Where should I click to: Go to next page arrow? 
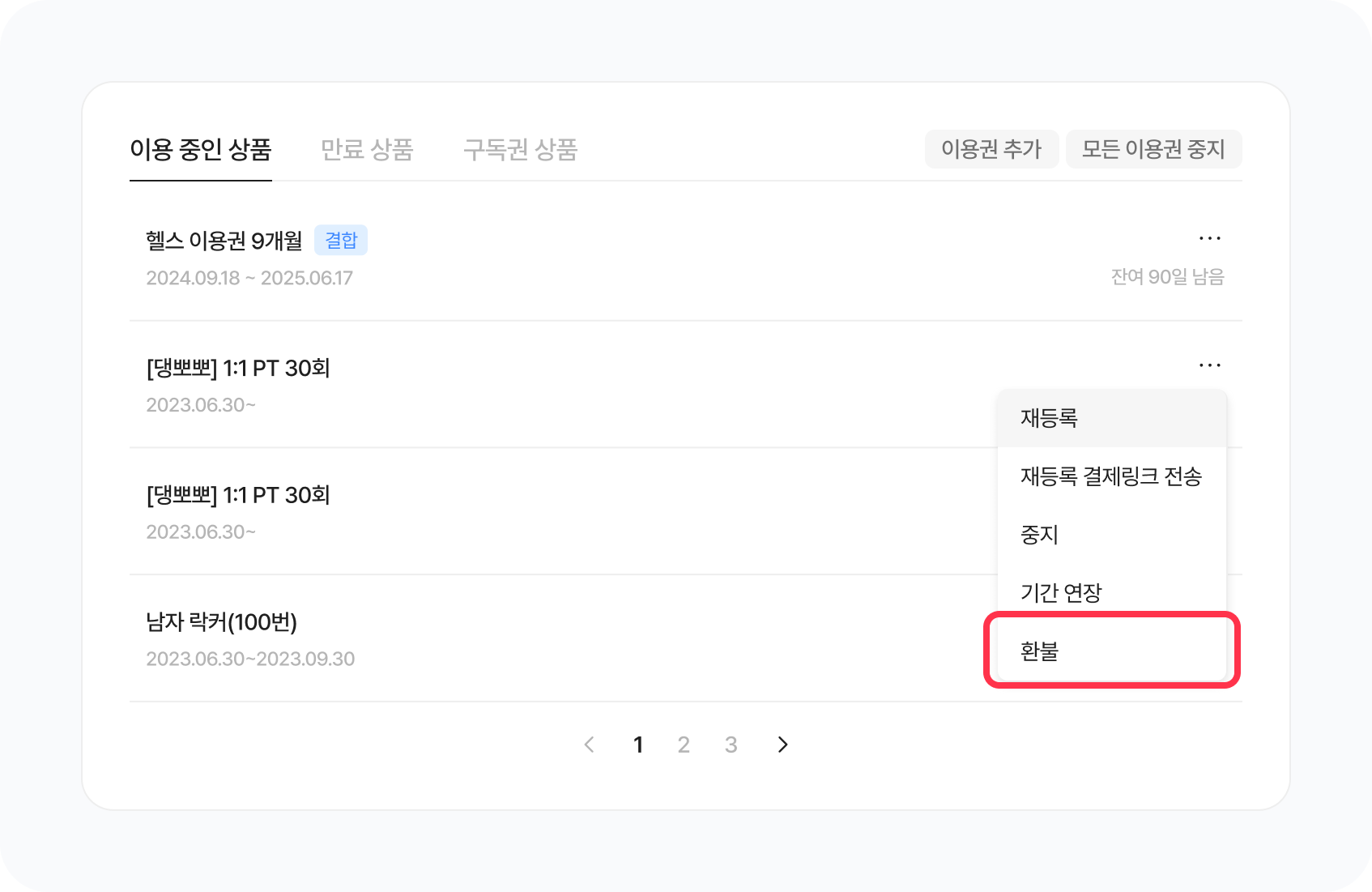[782, 745]
